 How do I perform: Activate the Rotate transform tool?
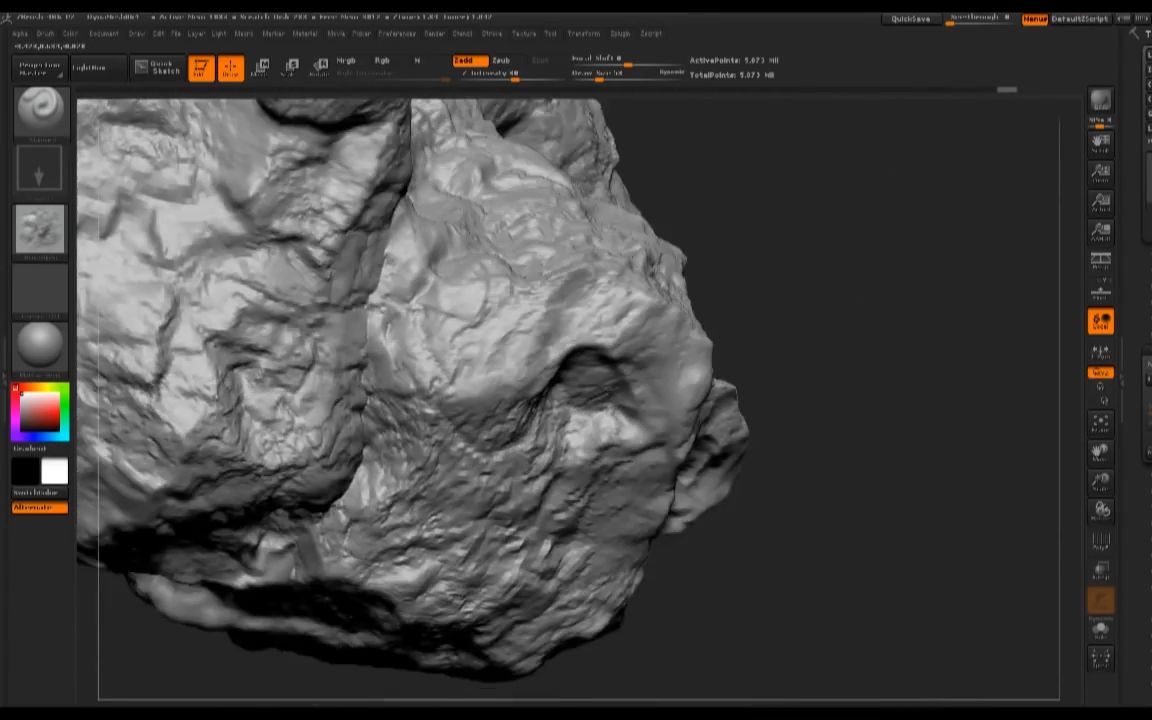click(x=320, y=68)
